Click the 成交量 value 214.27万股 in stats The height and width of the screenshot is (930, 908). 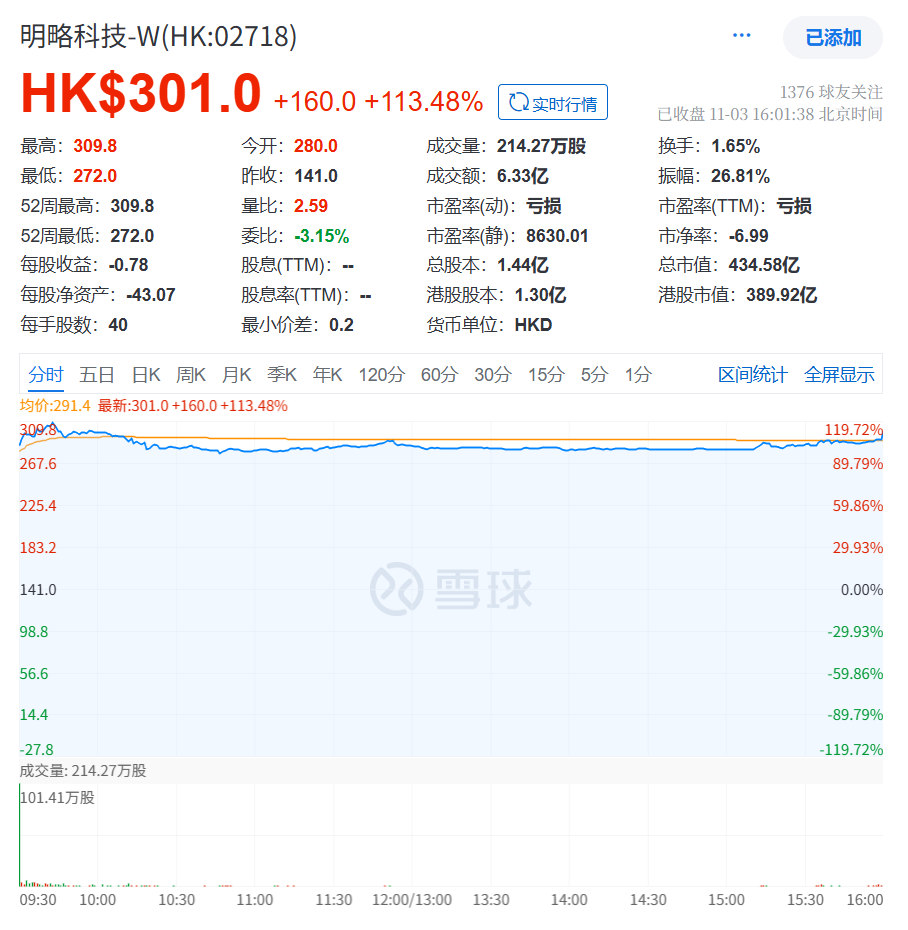tap(541, 146)
